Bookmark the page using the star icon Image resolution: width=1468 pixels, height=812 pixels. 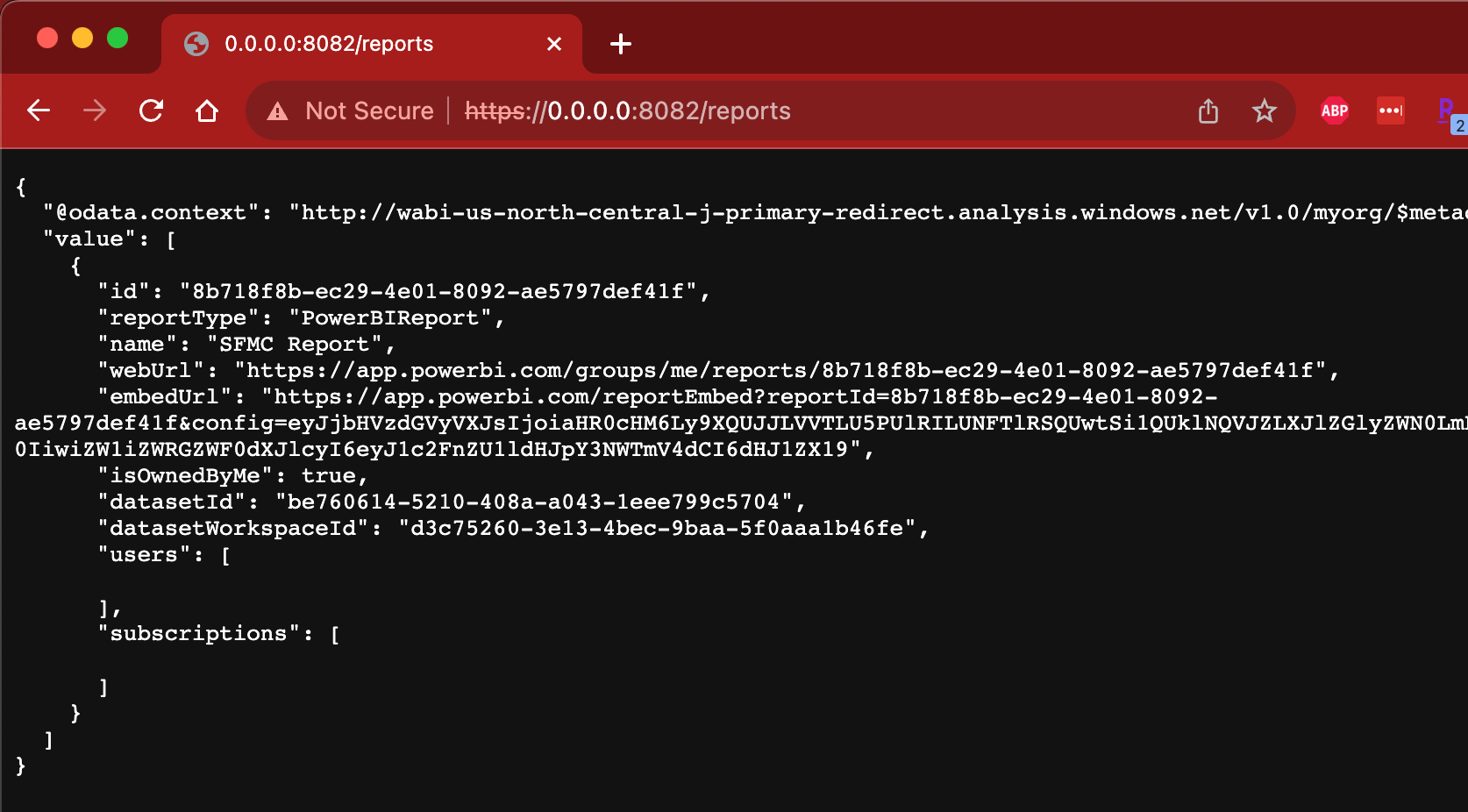point(1265,110)
